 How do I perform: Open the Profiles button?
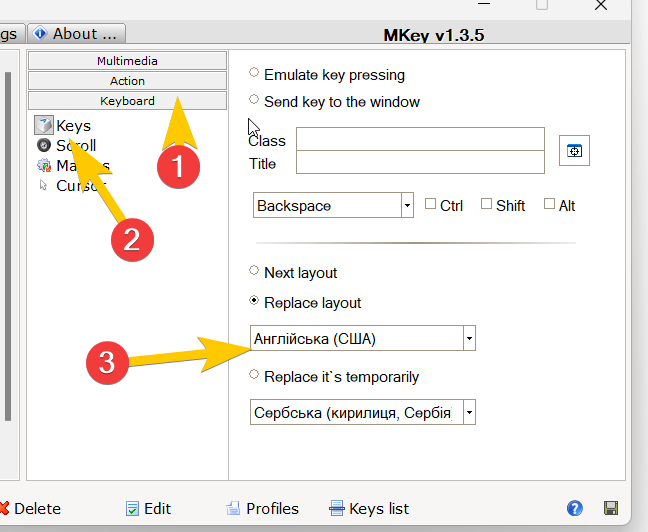[262, 508]
